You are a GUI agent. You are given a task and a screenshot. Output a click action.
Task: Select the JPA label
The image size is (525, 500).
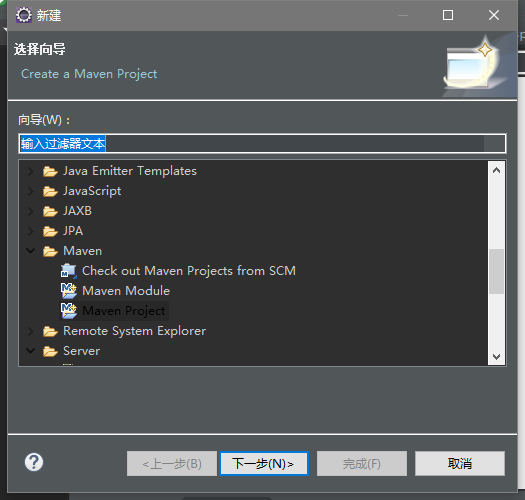click(x=73, y=231)
